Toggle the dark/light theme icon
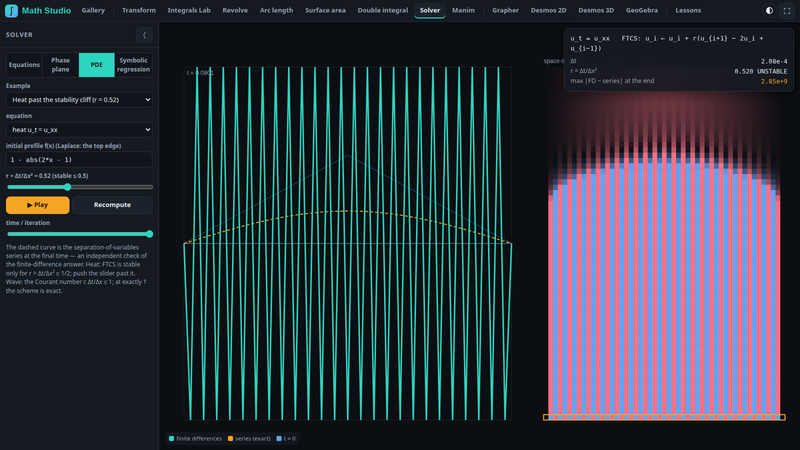This screenshot has height=450, width=800. tap(769, 10)
